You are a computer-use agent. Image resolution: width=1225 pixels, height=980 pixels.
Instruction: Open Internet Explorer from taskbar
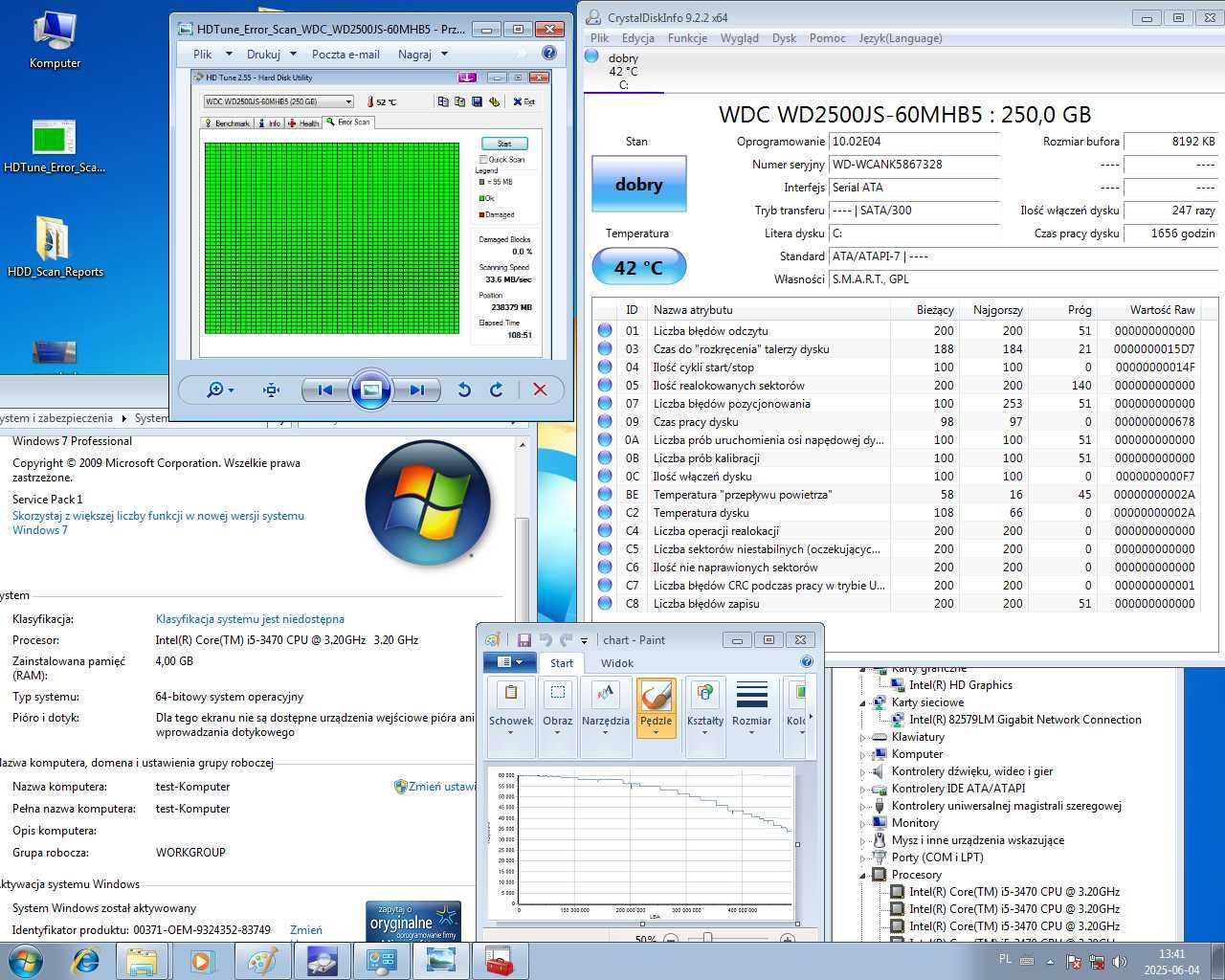tap(86, 961)
